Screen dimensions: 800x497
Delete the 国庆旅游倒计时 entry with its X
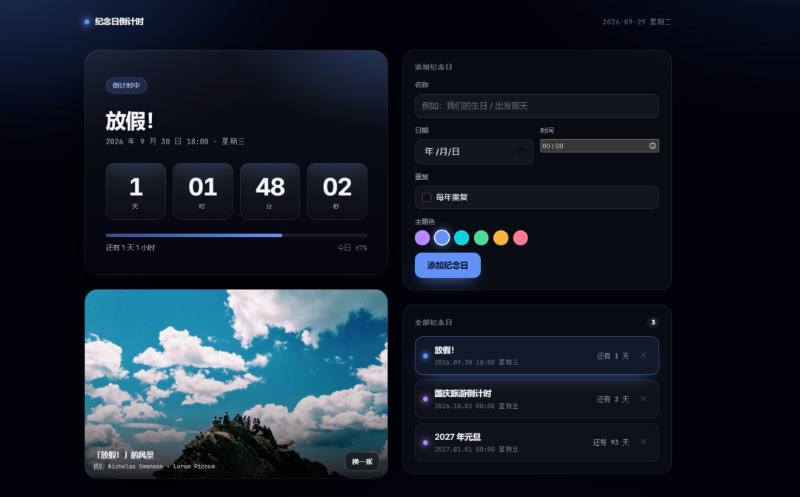pyautogui.click(x=643, y=399)
